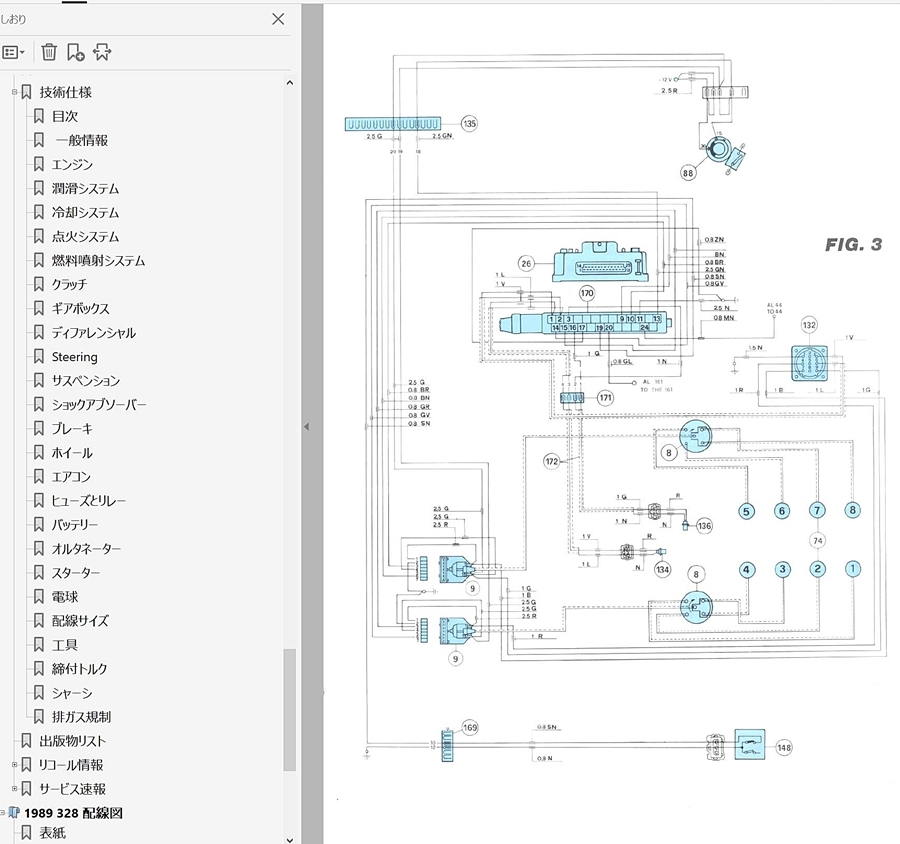This screenshot has height=844, width=900.
Task: Open the 出版物リスト bookmark
Action: tap(73, 741)
